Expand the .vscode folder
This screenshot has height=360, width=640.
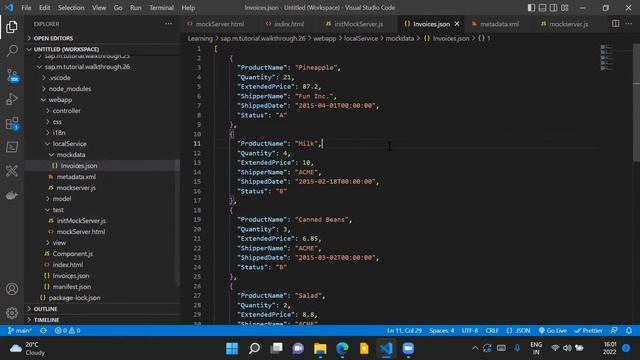(59, 78)
